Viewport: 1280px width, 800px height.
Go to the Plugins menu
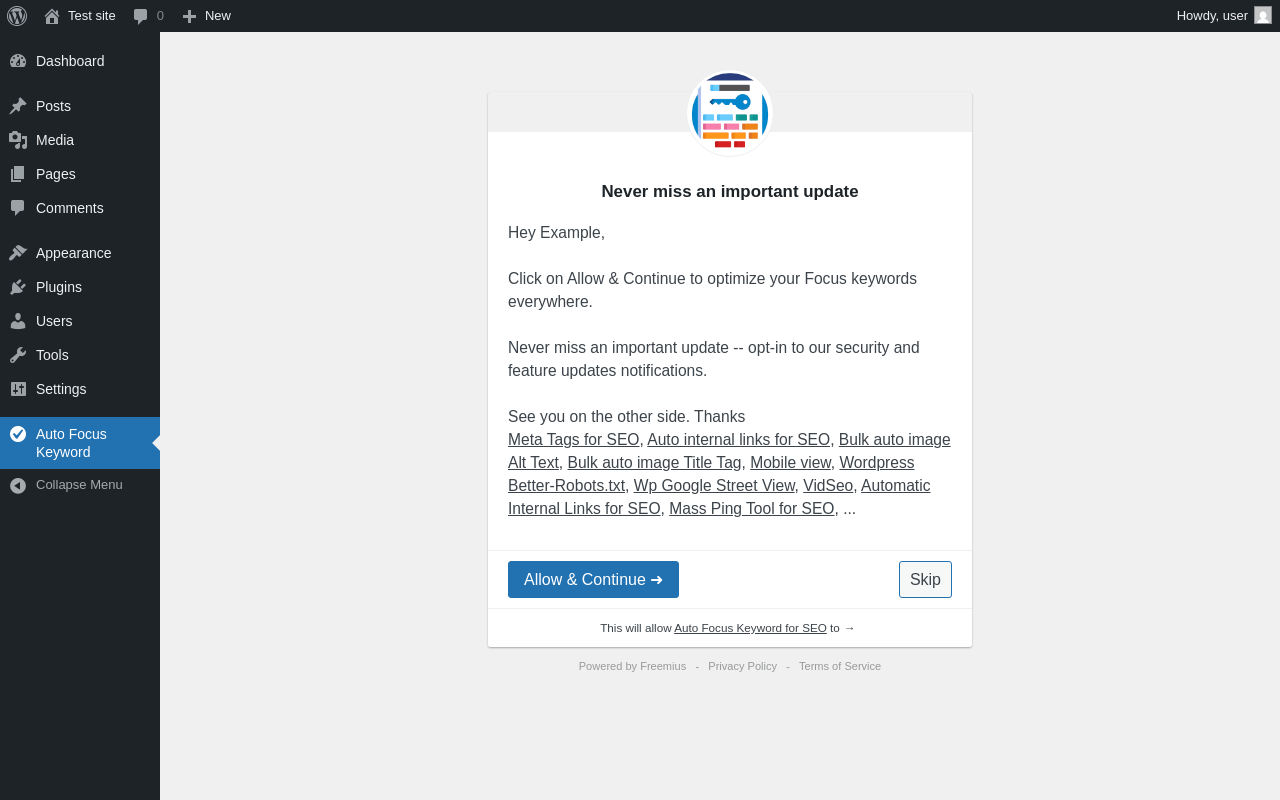(x=80, y=287)
